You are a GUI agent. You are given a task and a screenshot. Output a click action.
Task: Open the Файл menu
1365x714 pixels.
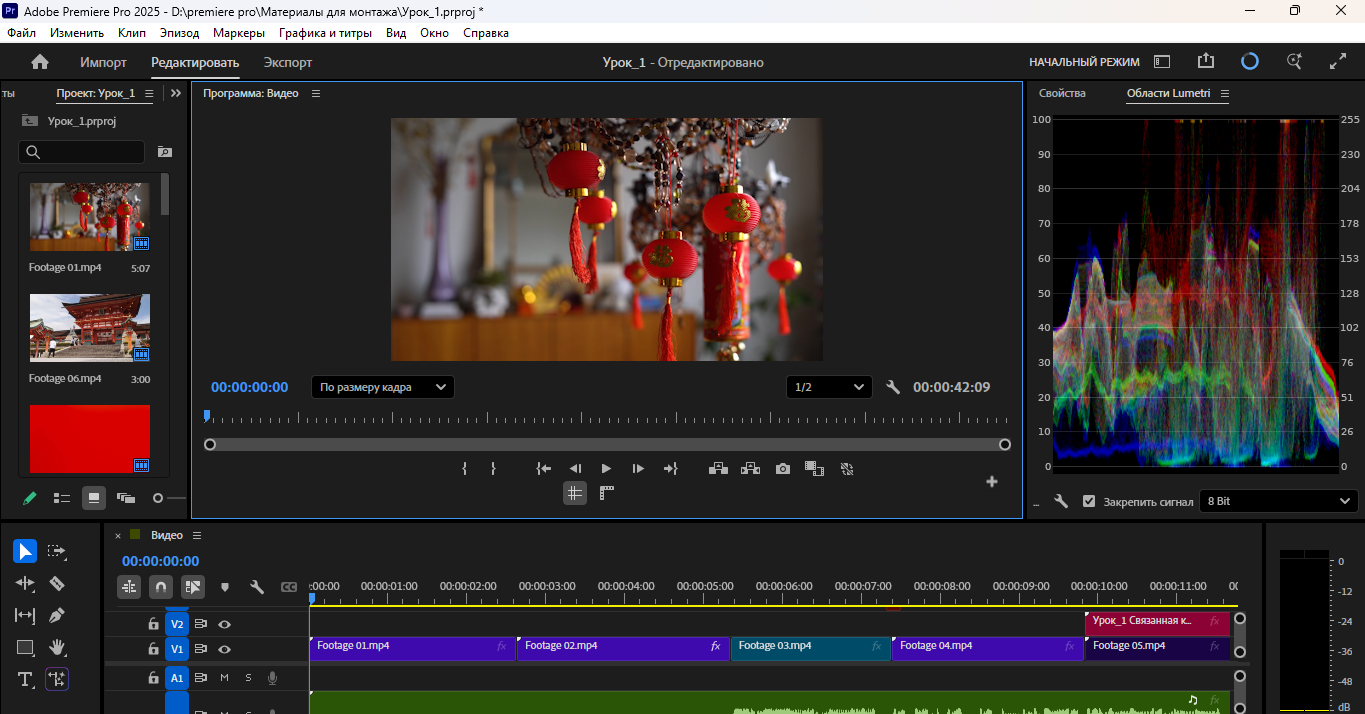point(22,33)
